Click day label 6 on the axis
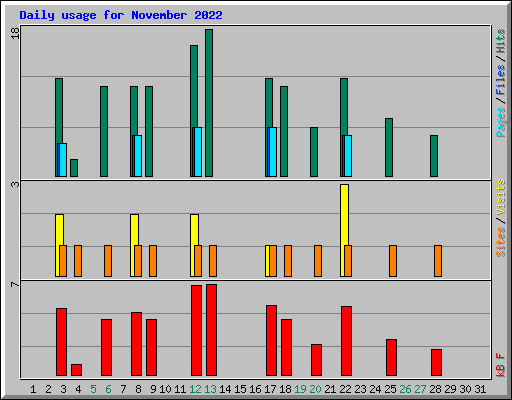 [x=108, y=389]
